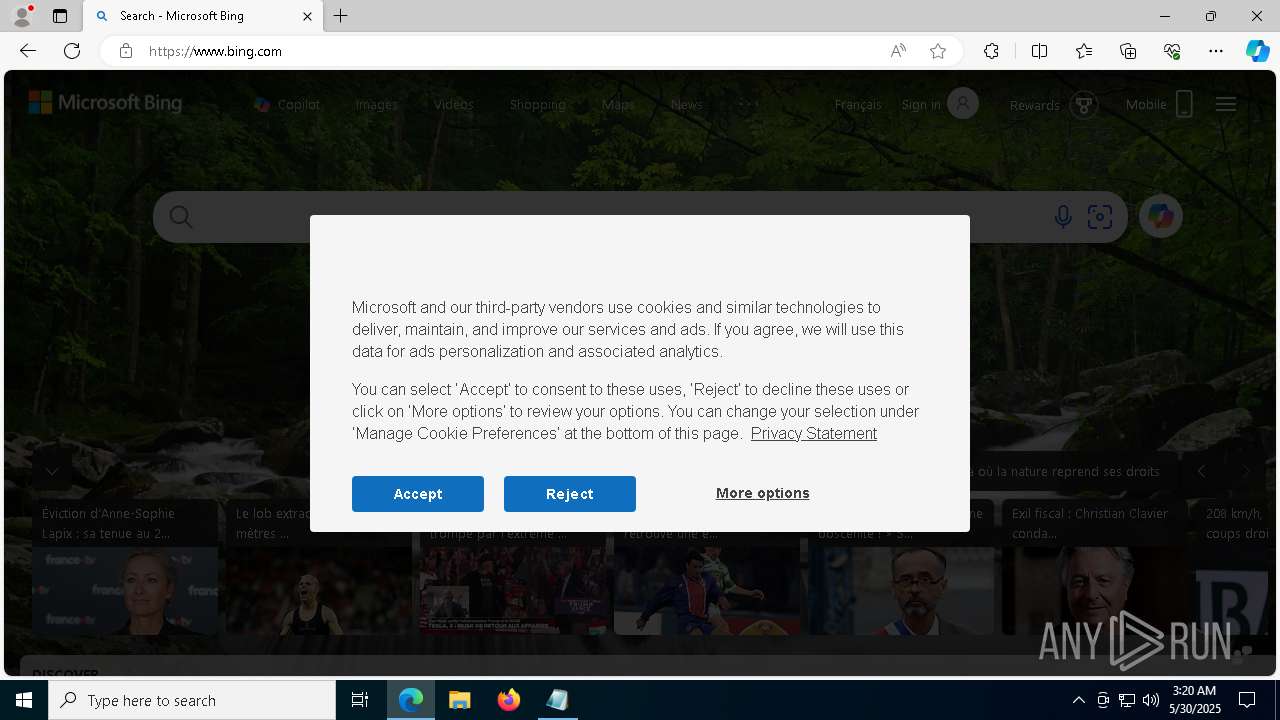Click the taskbar search box
The height and width of the screenshot is (720, 1280).
(192, 700)
